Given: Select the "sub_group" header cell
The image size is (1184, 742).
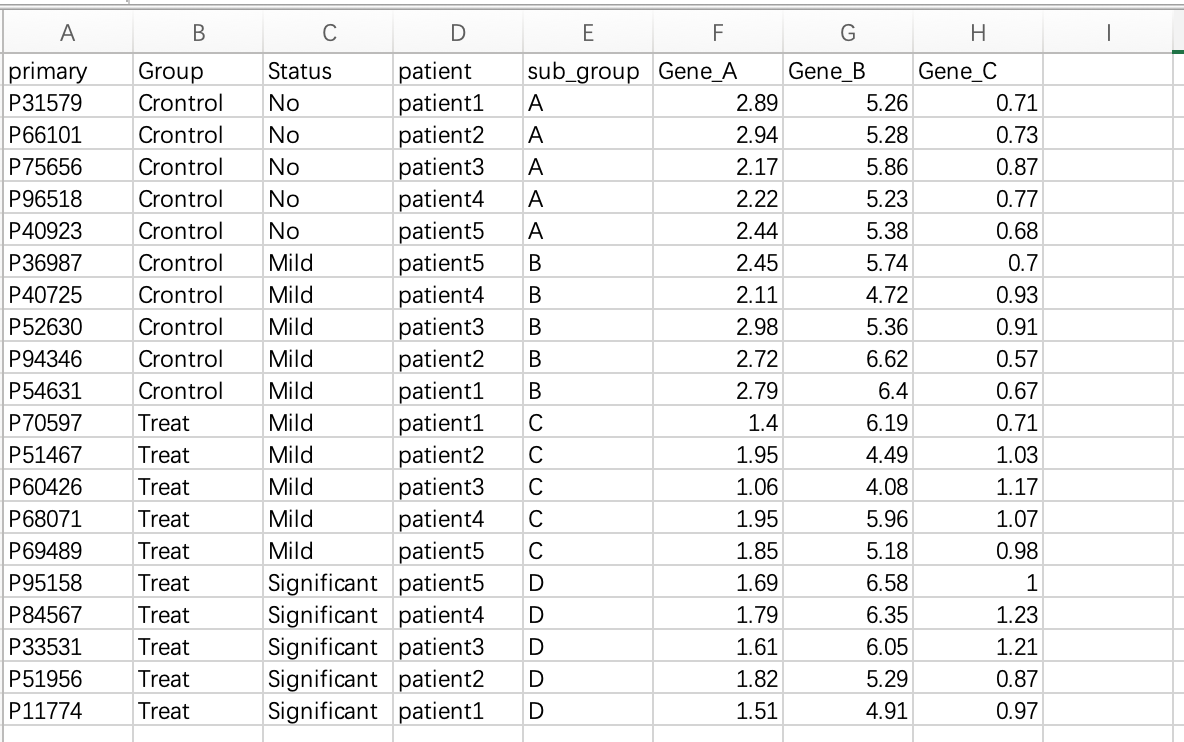Looking at the screenshot, I should coord(583,71).
